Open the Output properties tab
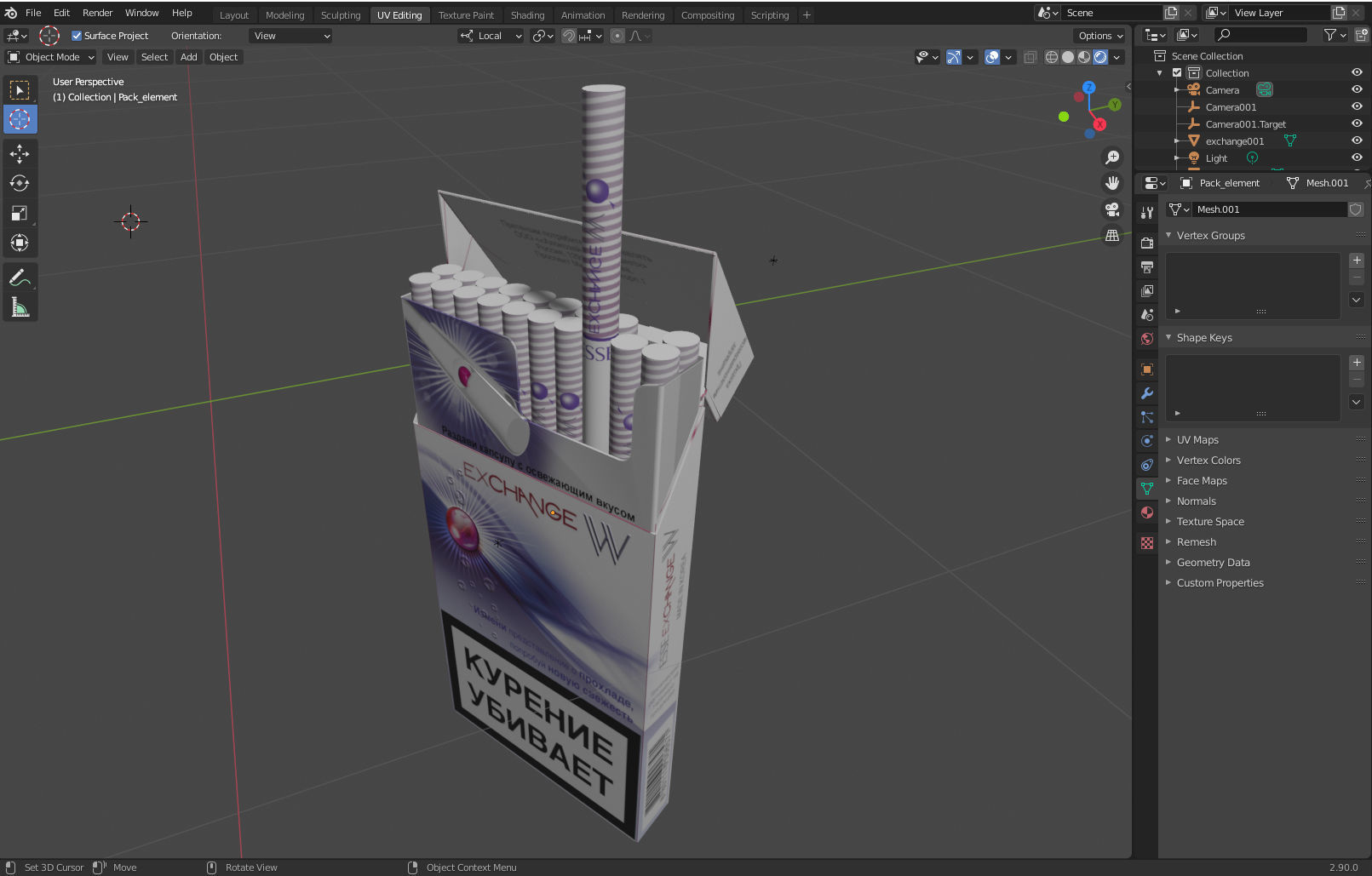 point(1147,267)
